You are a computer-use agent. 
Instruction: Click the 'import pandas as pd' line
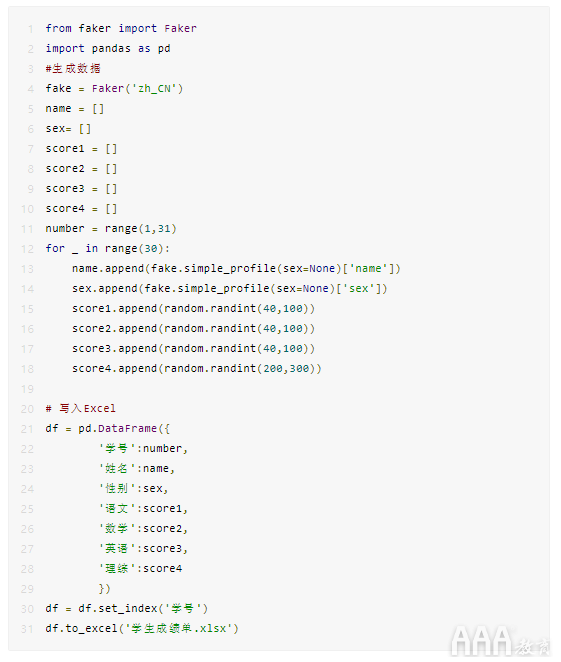tap(108, 49)
